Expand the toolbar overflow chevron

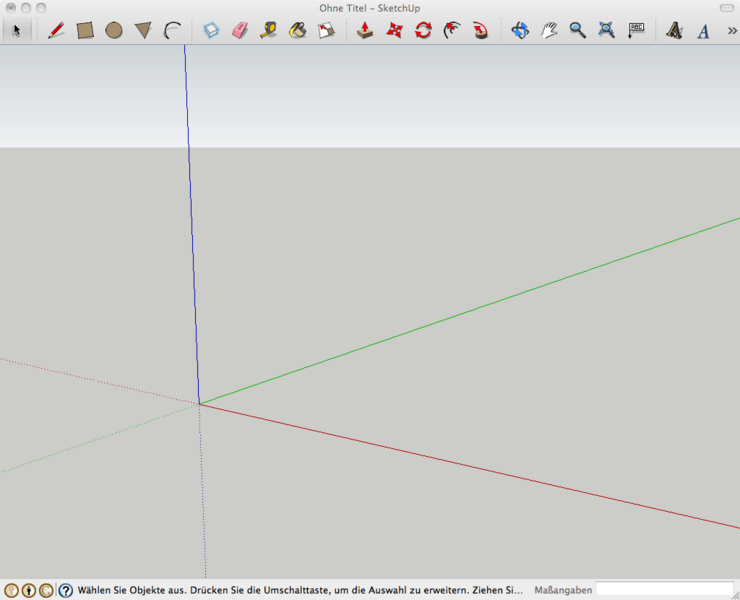[731, 30]
